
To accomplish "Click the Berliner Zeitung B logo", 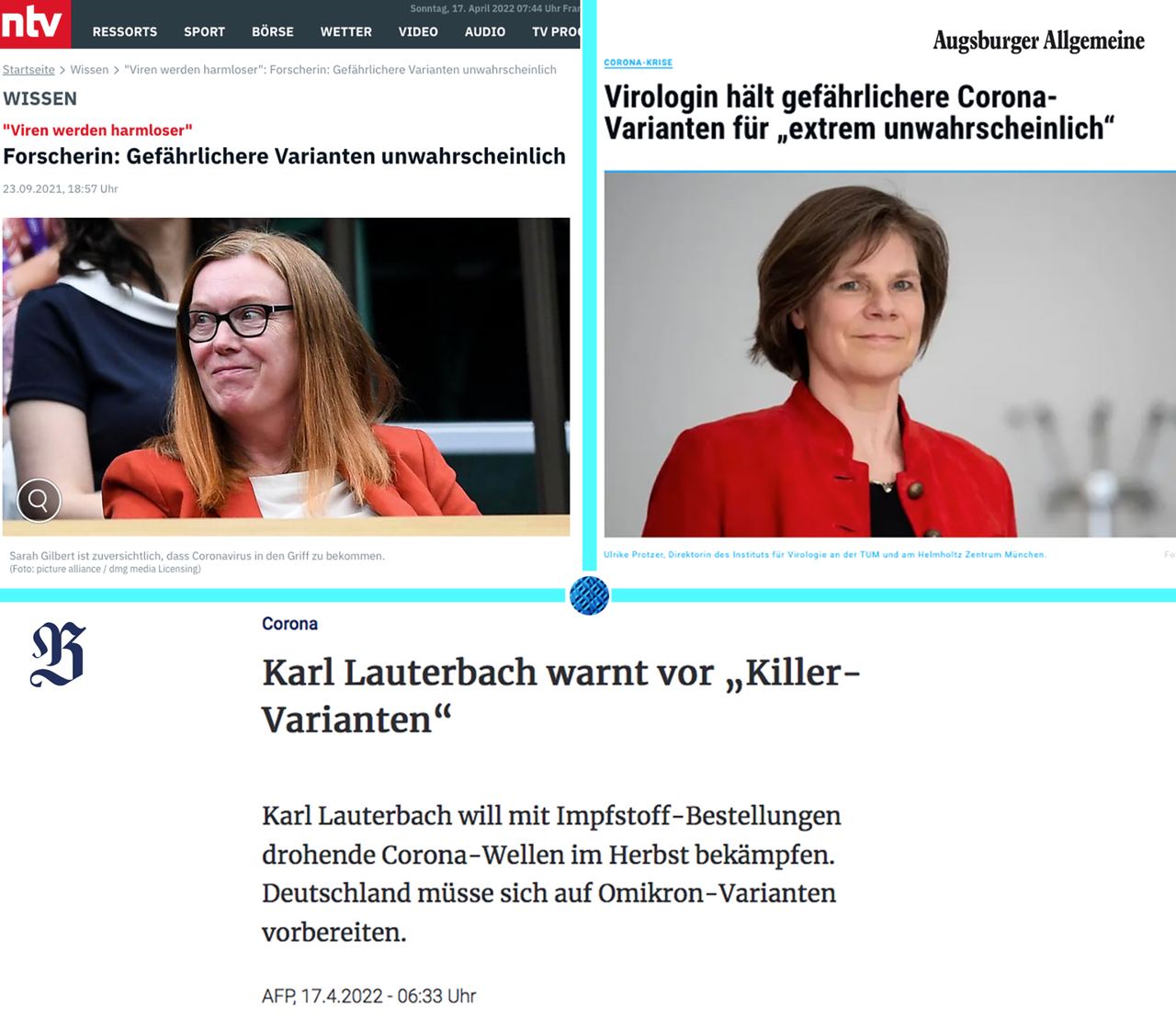I will pos(58,654).
